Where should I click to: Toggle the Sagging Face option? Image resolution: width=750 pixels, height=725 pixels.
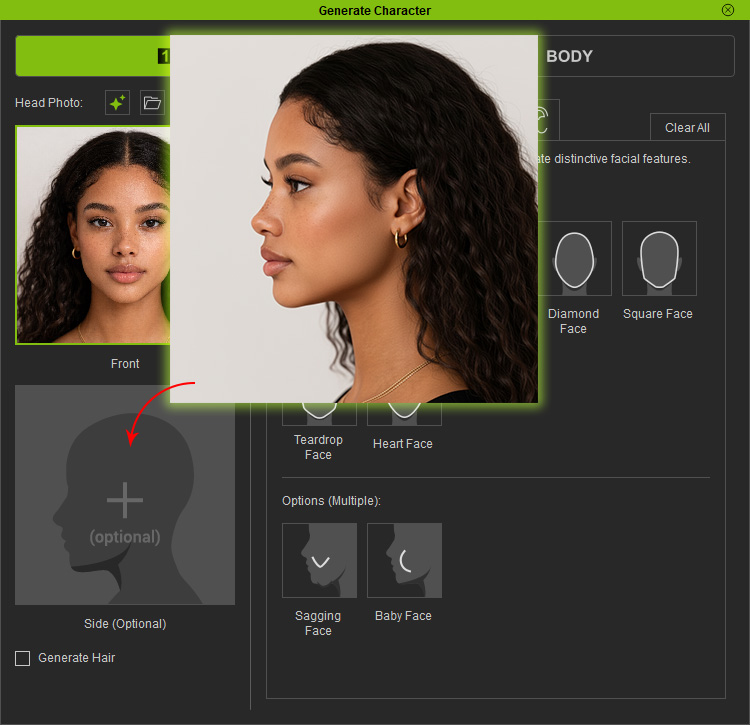point(320,560)
